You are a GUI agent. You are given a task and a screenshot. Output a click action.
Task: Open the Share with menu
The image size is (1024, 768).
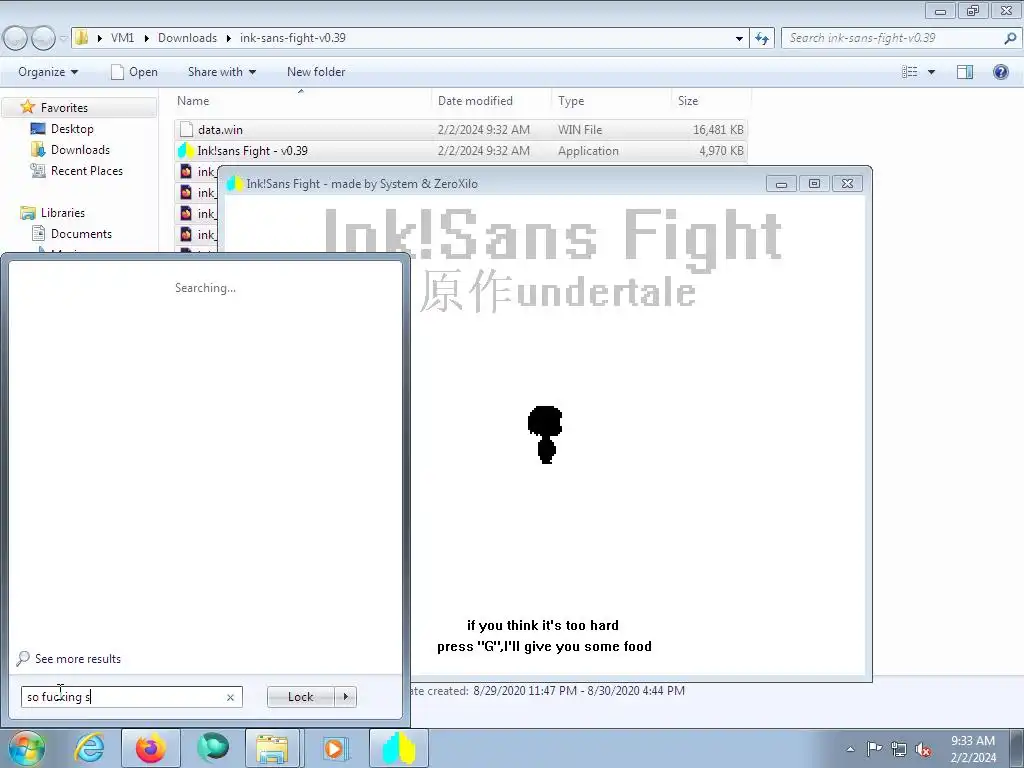coord(222,72)
